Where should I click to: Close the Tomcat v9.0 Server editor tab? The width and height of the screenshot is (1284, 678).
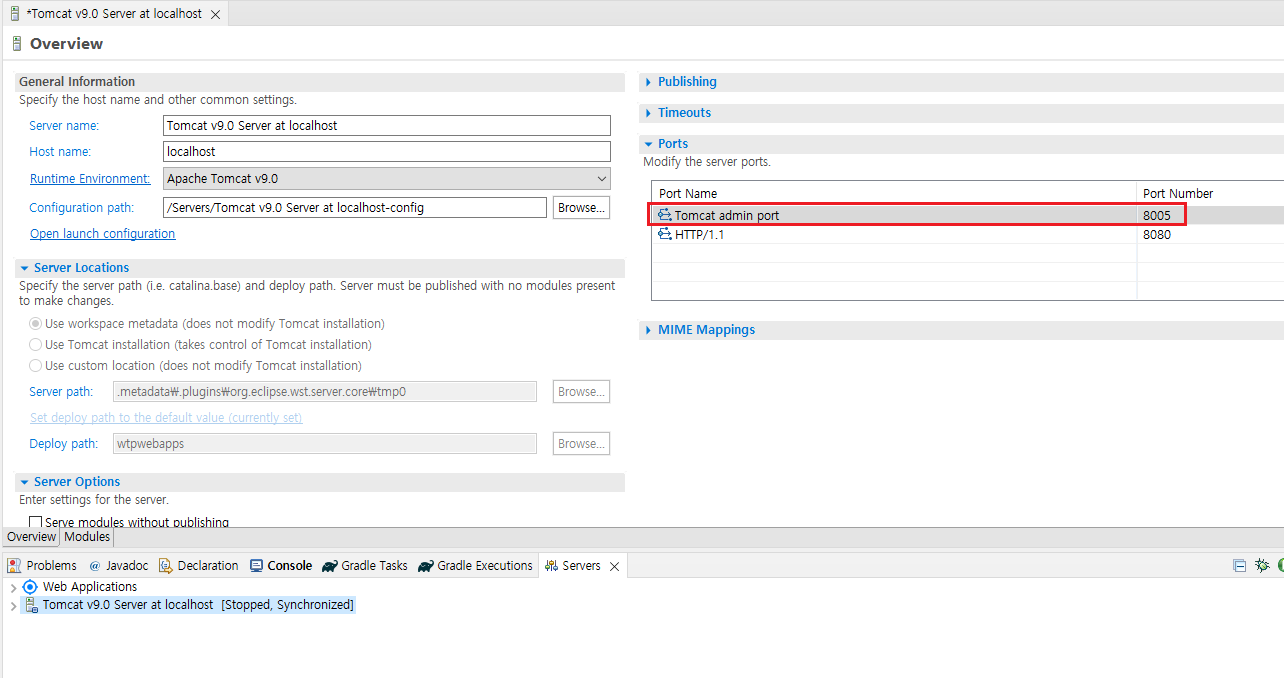tap(215, 15)
